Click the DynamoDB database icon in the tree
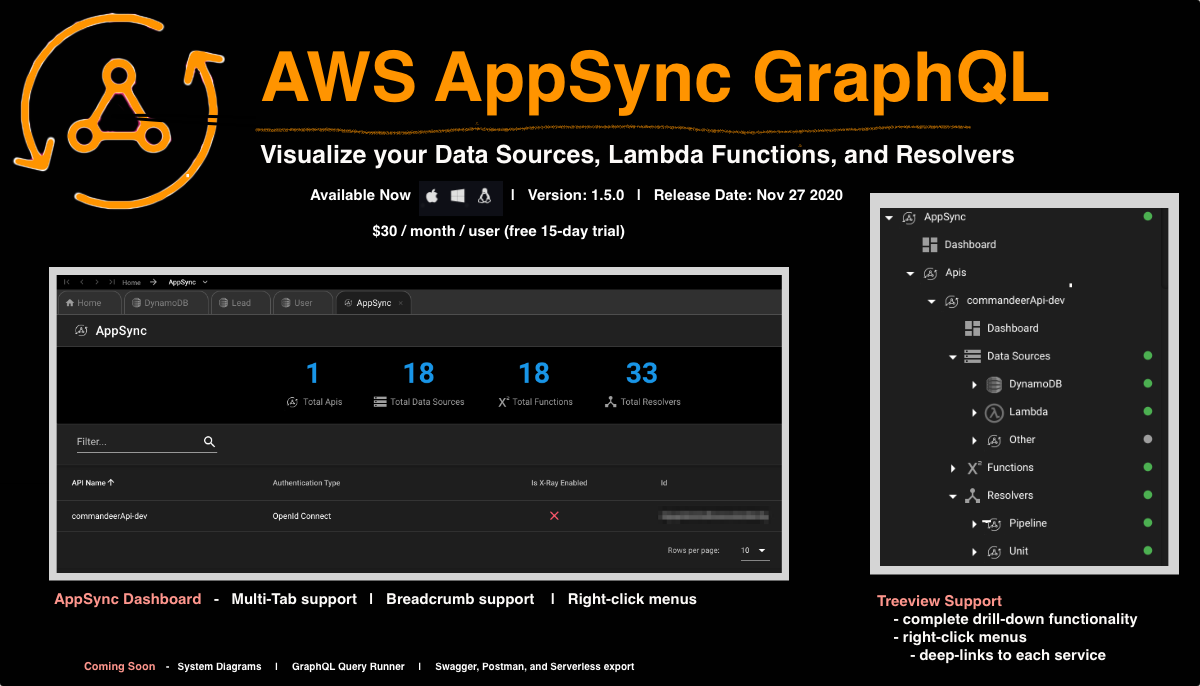Screen dimensions: 1200x686 click(994, 384)
